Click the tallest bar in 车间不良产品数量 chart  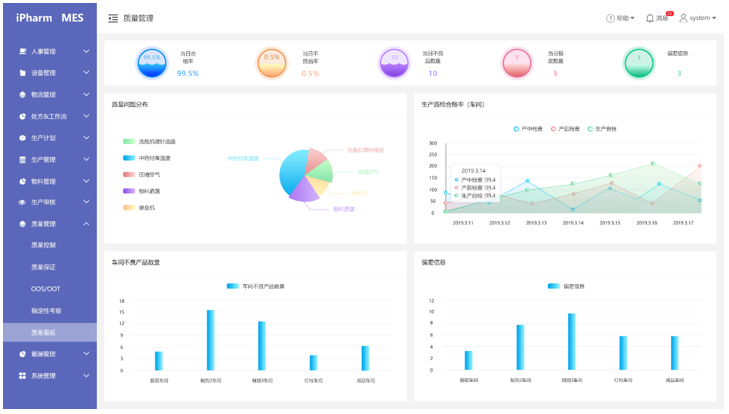point(211,340)
